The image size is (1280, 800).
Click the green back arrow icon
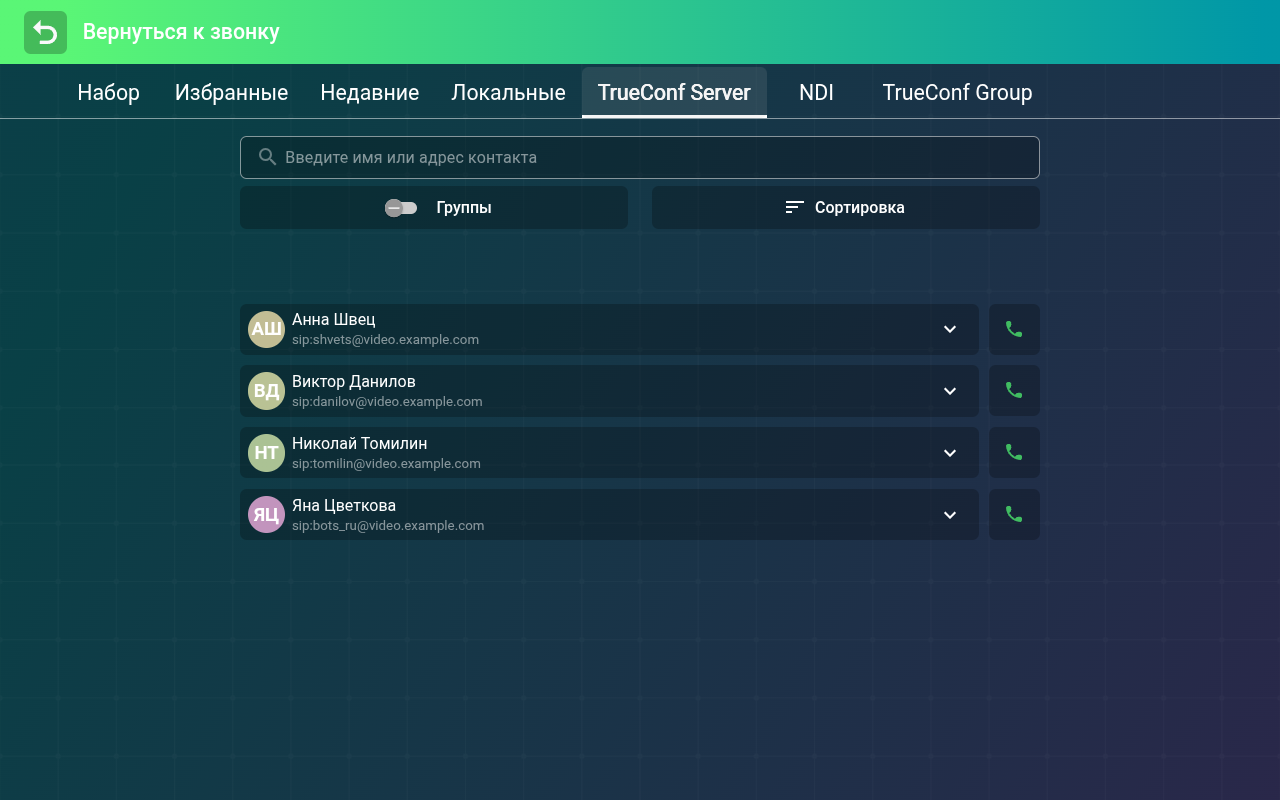pos(45,32)
